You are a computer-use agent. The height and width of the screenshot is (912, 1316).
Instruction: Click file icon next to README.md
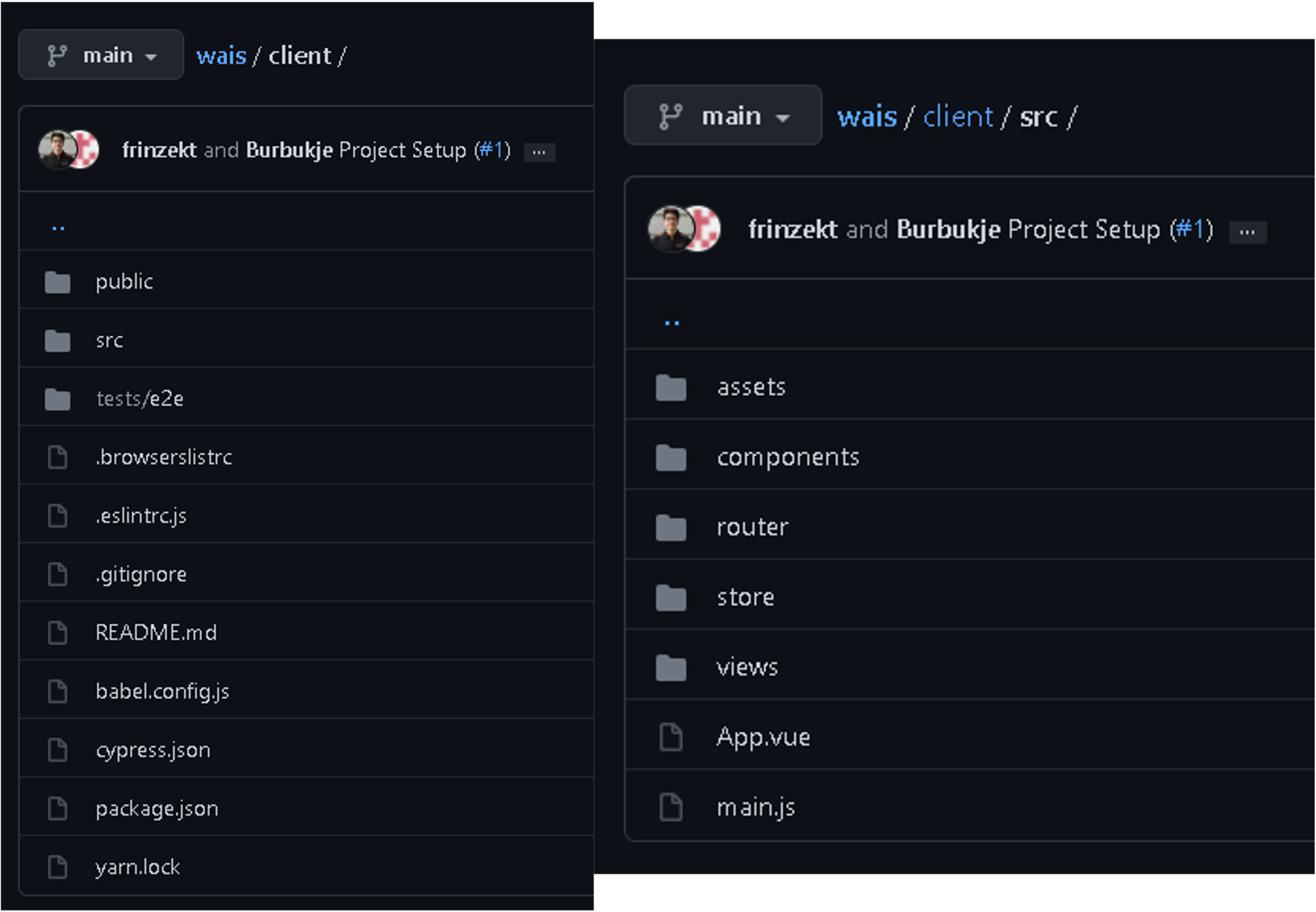(58, 633)
